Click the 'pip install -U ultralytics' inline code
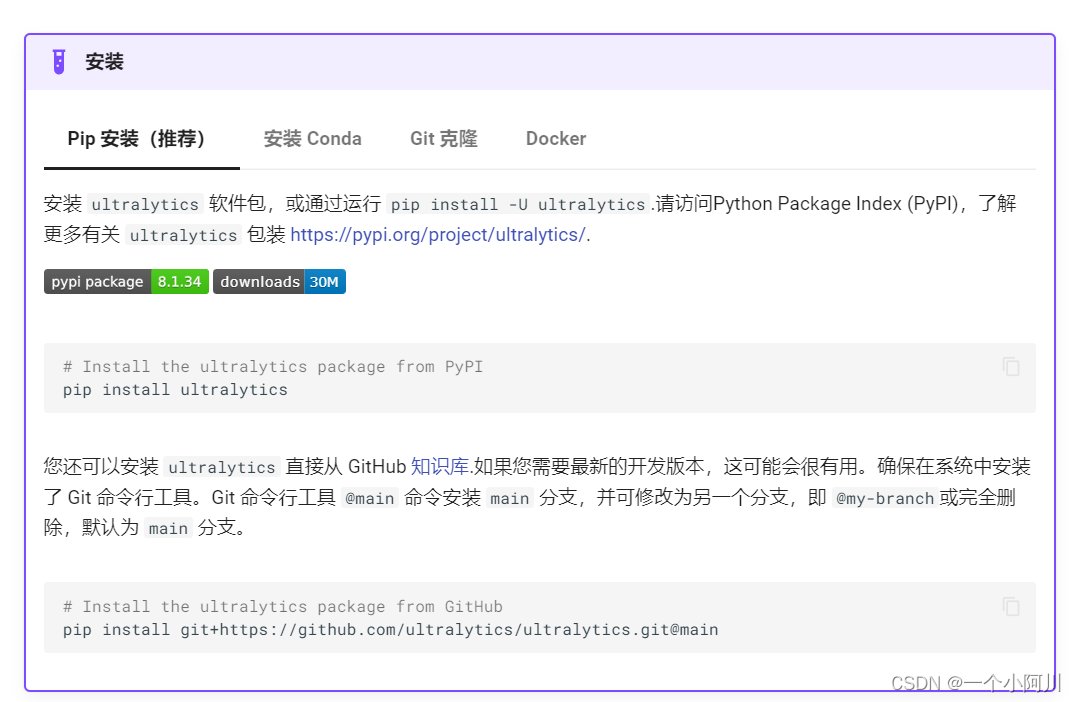This screenshot has width=1076, height=702. (518, 204)
